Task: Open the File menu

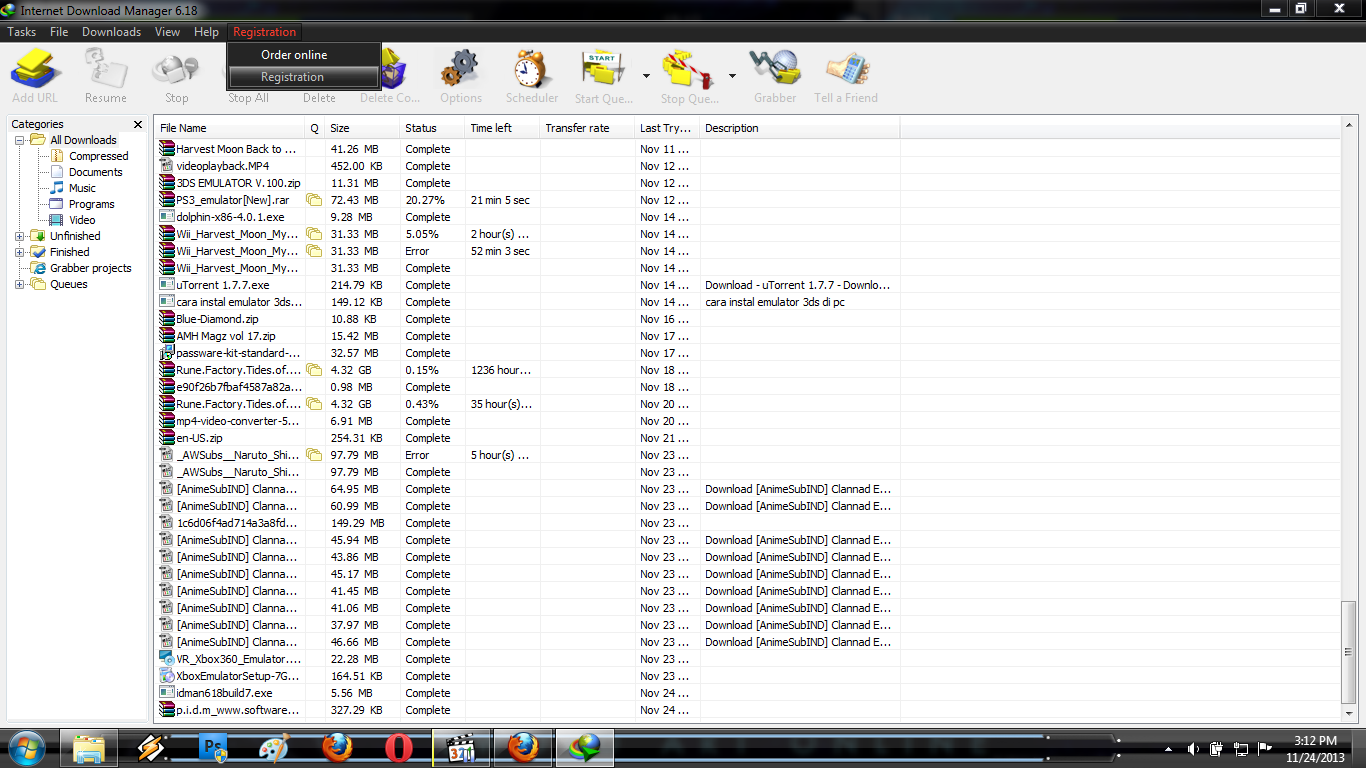Action: (59, 32)
